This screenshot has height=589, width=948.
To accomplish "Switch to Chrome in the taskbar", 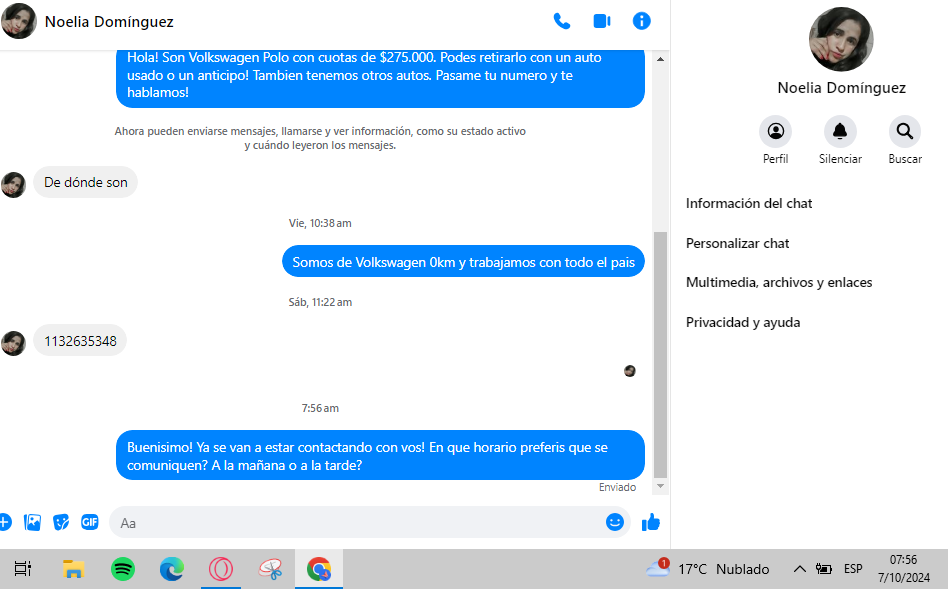I will coord(319,569).
